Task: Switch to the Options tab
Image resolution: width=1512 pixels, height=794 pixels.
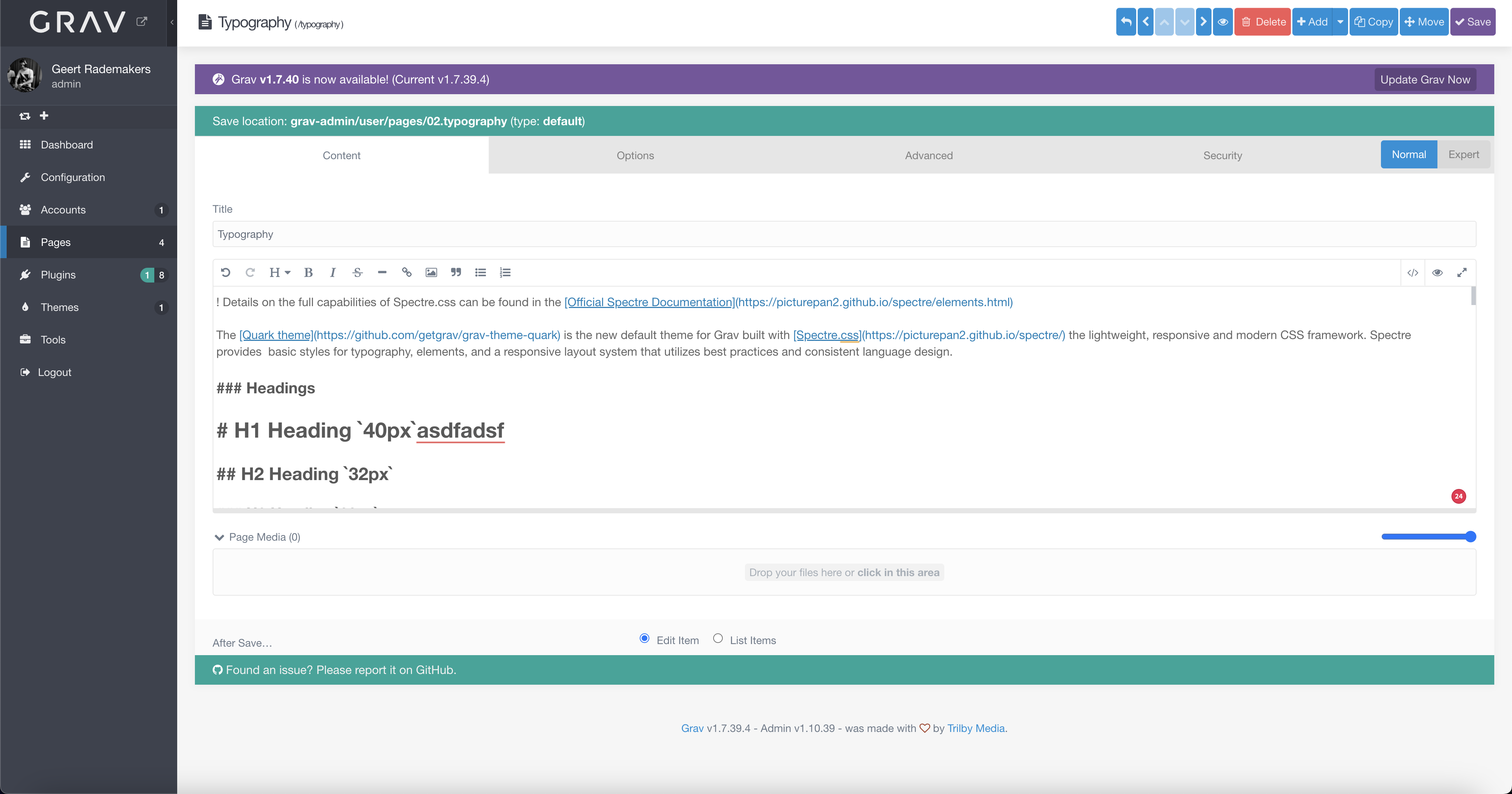Action: (x=635, y=155)
